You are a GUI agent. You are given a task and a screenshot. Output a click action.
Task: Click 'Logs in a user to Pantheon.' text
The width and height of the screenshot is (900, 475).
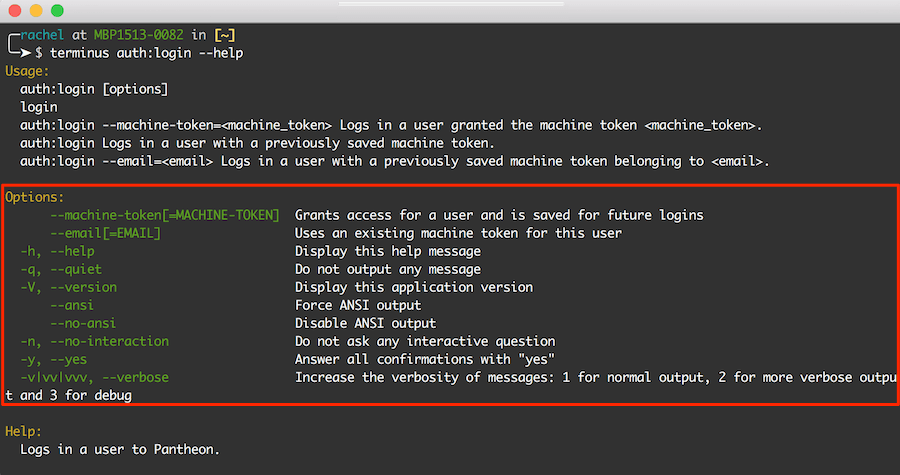click(120, 449)
